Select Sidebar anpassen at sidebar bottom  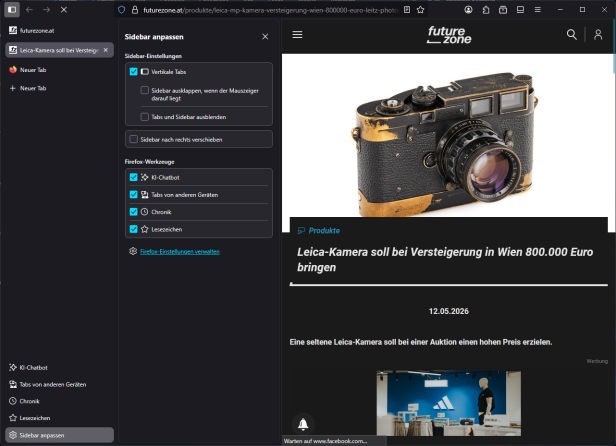(59, 435)
